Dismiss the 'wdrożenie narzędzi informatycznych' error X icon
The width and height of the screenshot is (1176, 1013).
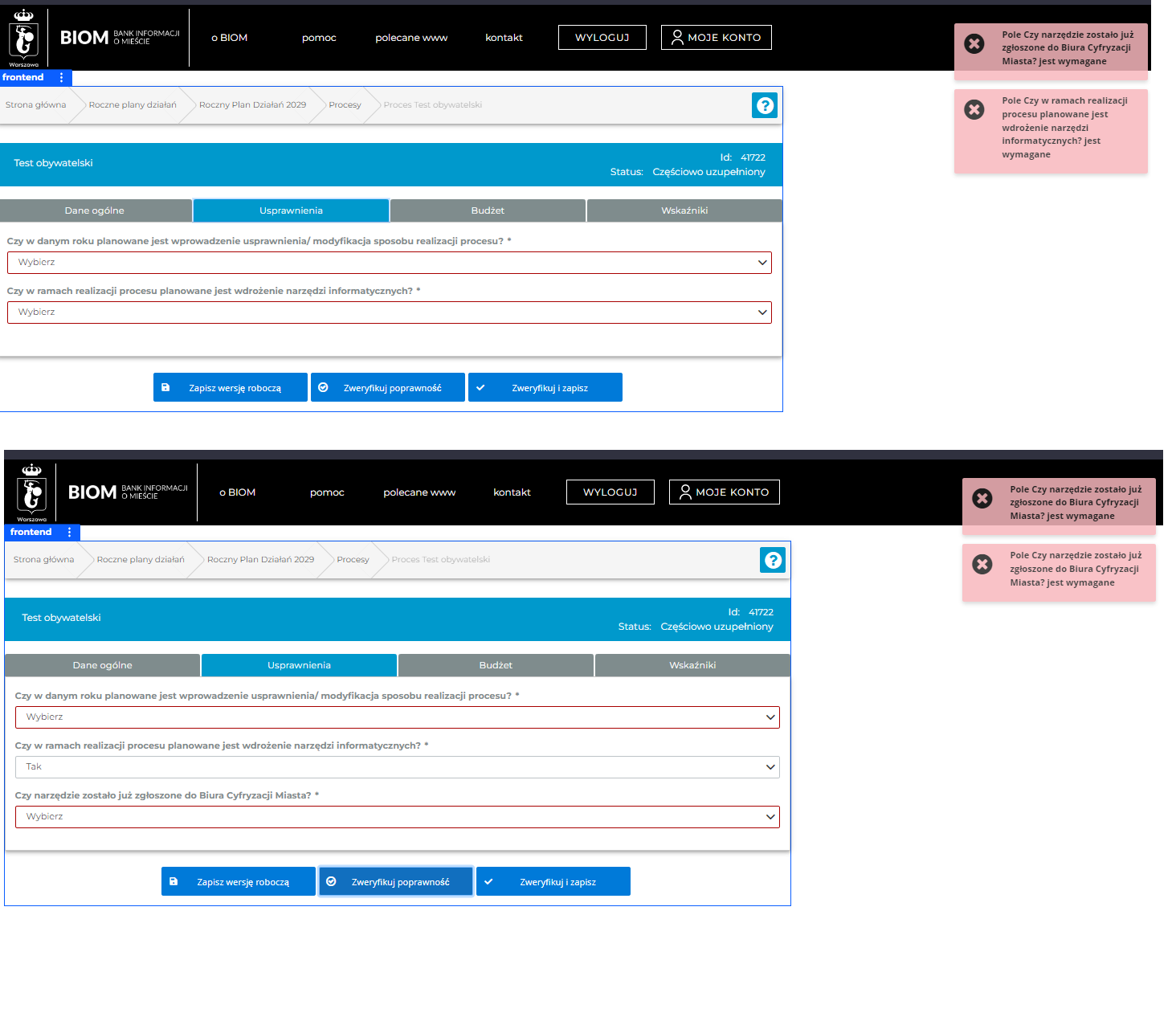click(974, 110)
